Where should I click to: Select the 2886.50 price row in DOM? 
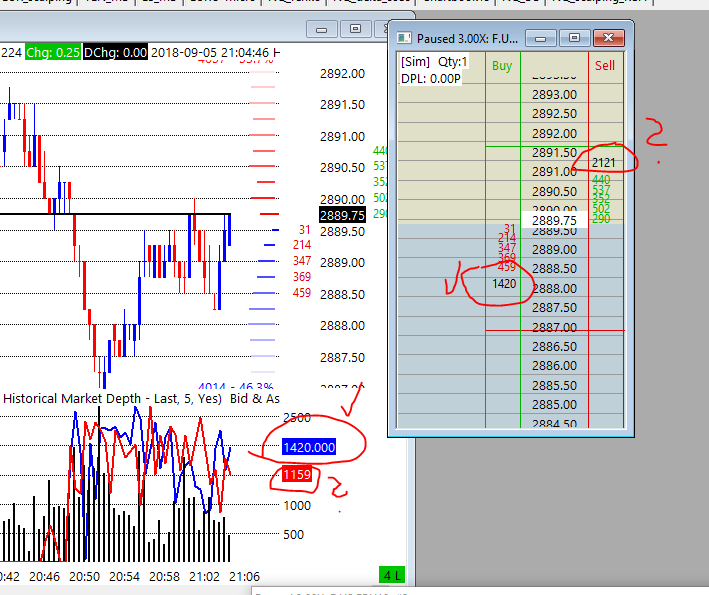(554, 347)
